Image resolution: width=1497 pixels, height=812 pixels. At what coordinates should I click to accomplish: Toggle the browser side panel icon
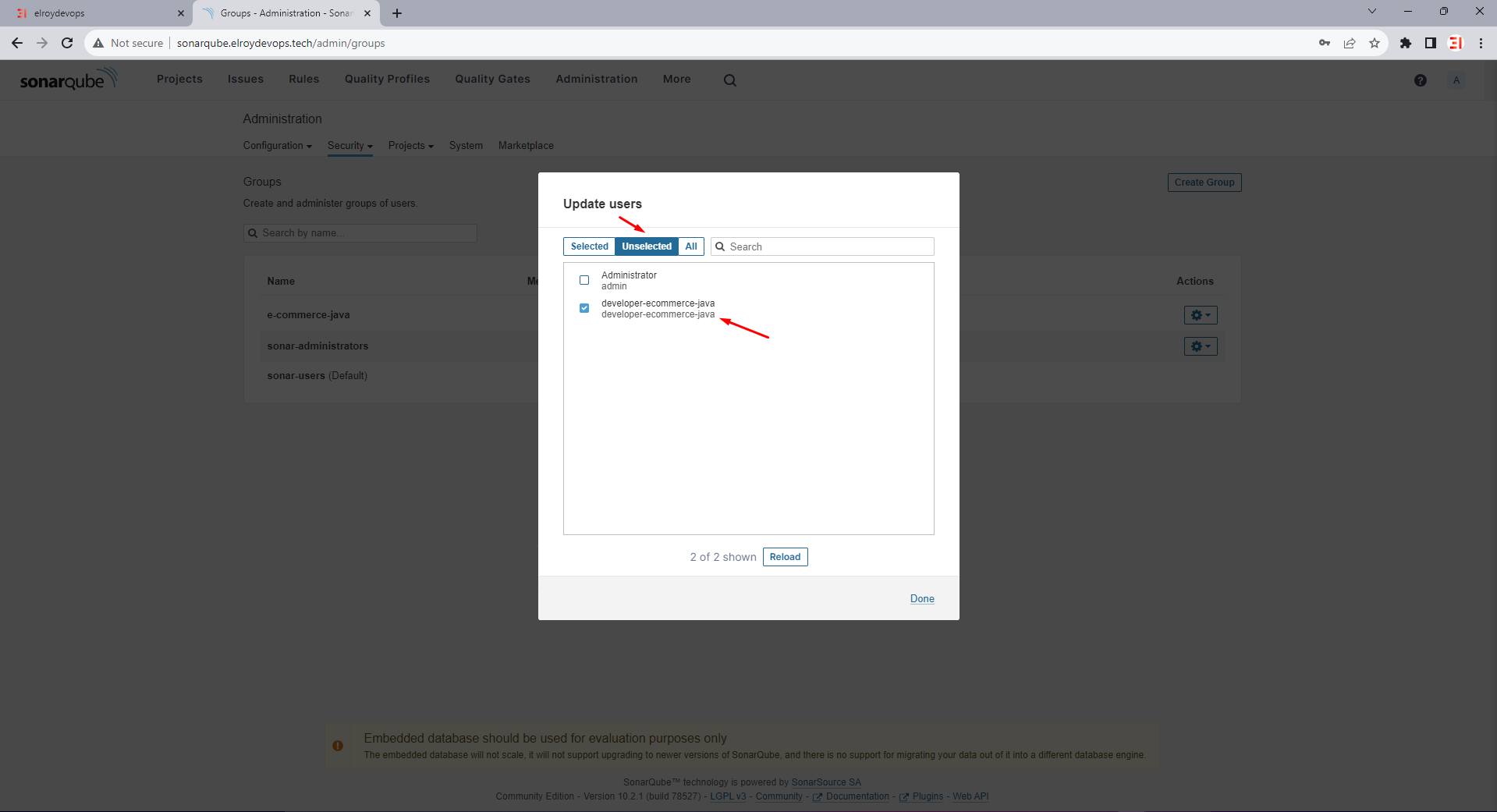[x=1431, y=43]
